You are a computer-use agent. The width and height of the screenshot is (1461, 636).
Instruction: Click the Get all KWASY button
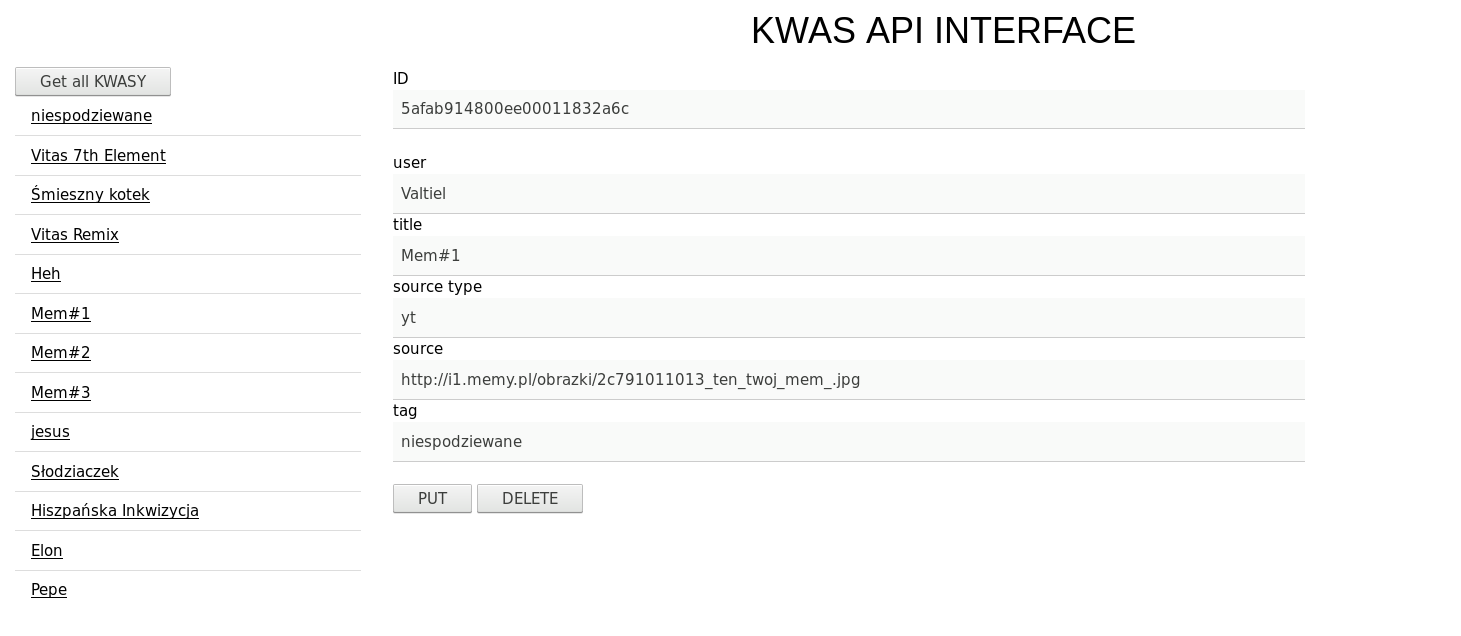pyautogui.click(x=93, y=82)
